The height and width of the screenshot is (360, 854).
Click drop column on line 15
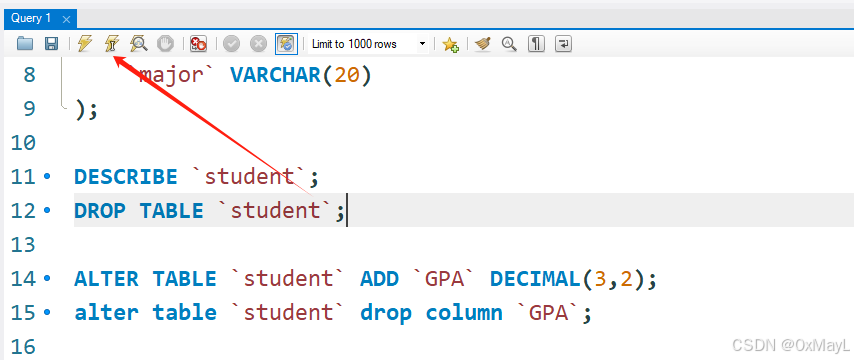431,313
